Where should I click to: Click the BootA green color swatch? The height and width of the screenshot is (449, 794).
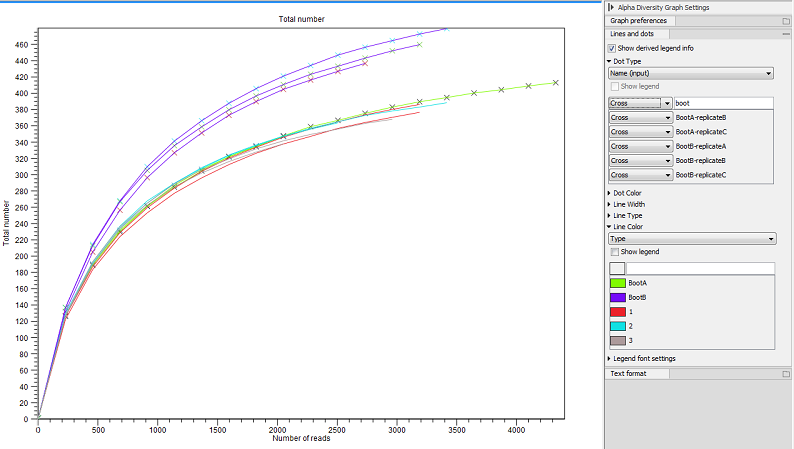(x=617, y=284)
